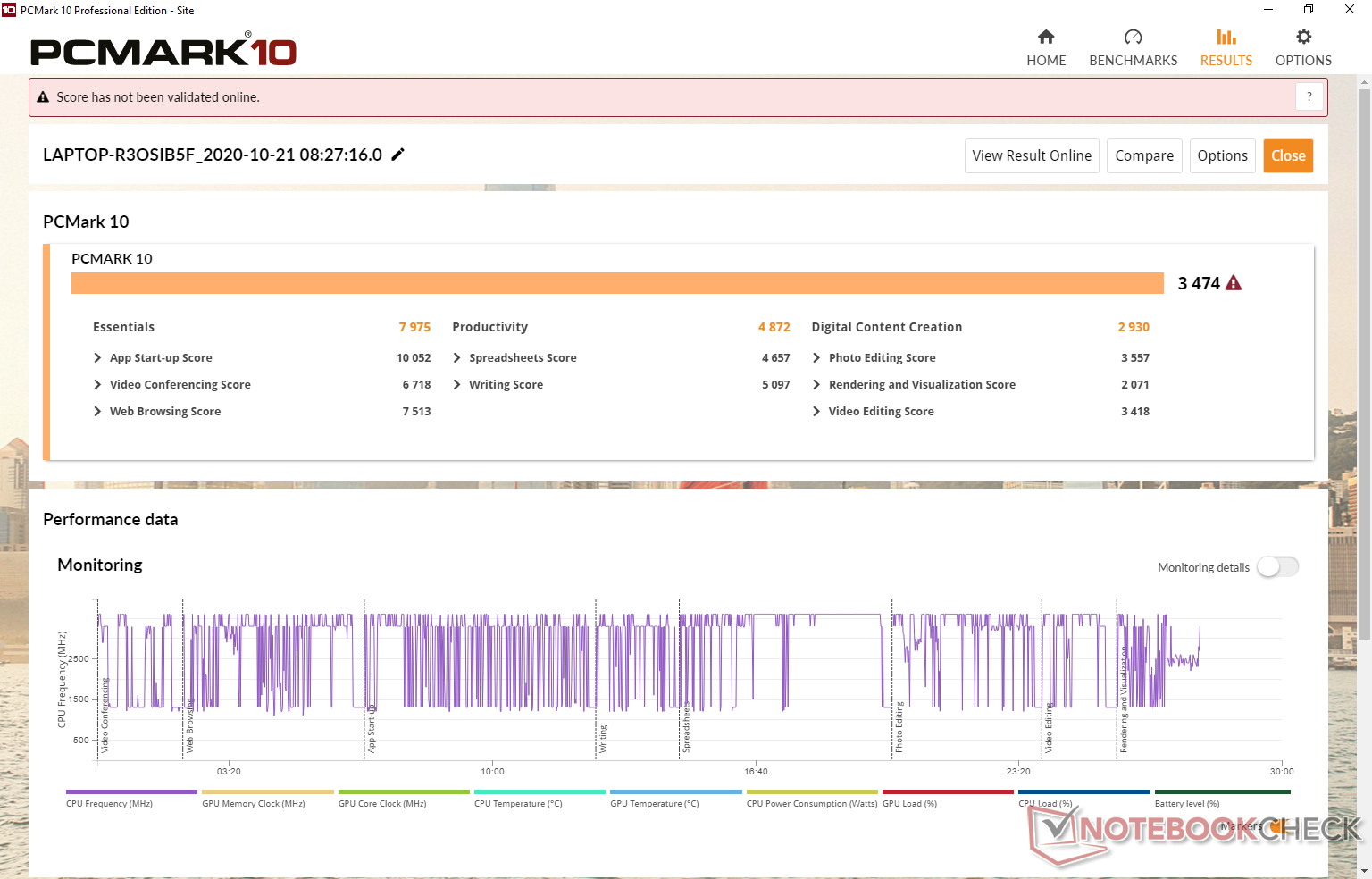Click the alert icon in validation banner
This screenshot has height=879, width=1372.
coord(43,97)
